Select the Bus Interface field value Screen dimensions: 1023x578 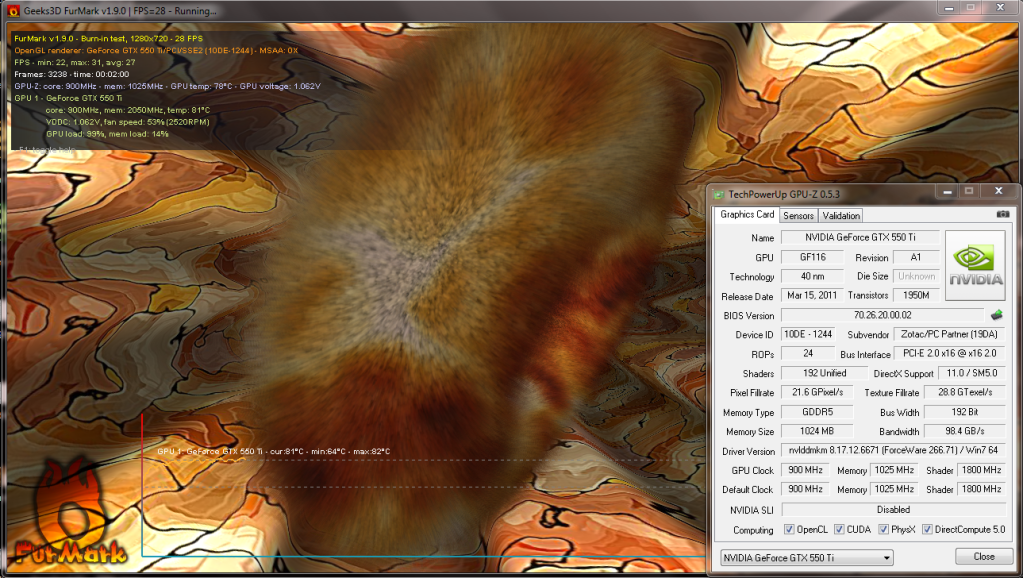949,354
